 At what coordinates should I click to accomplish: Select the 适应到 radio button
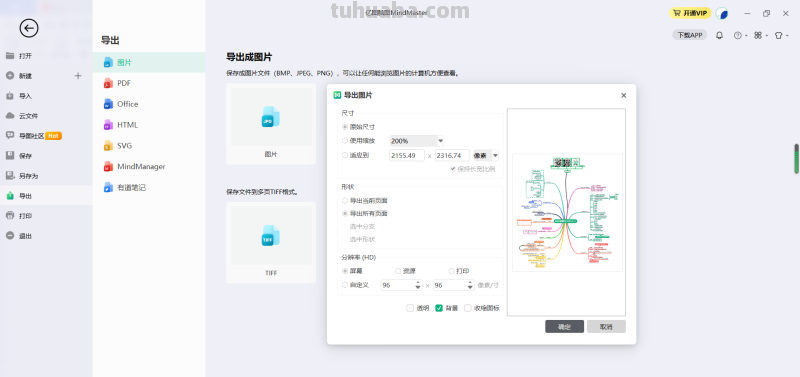pos(345,155)
